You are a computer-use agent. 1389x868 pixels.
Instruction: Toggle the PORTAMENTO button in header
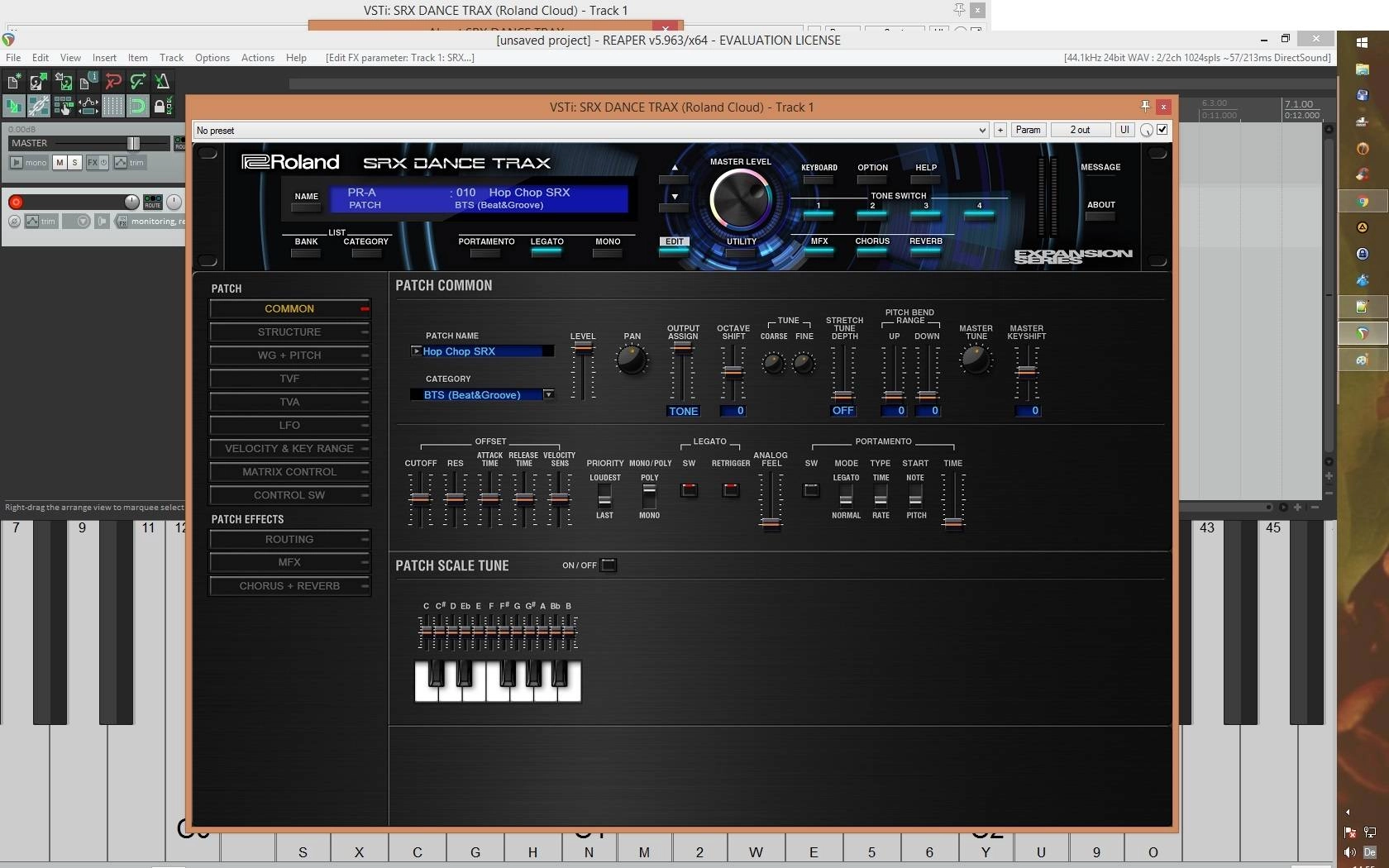[x=486, y=251]
